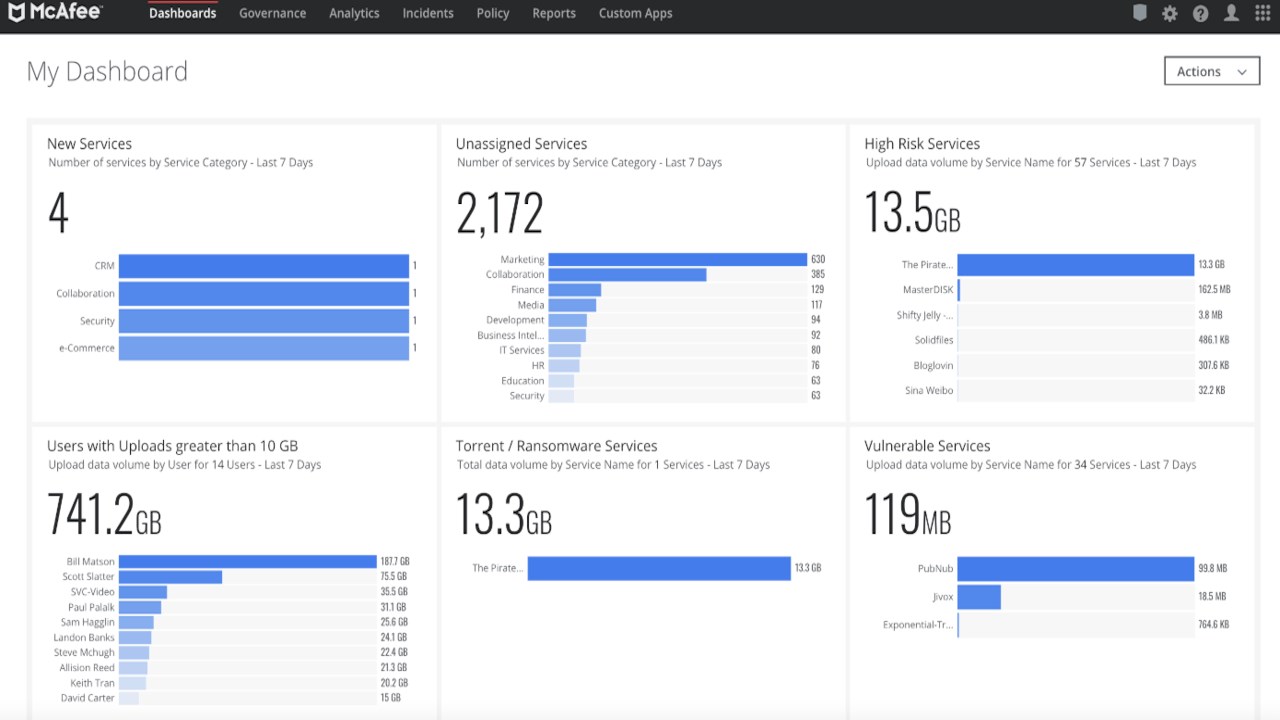This screenshot has width=1280, height=720.
Task: Click the Vulnerable Services title
Action: (927, 446)
